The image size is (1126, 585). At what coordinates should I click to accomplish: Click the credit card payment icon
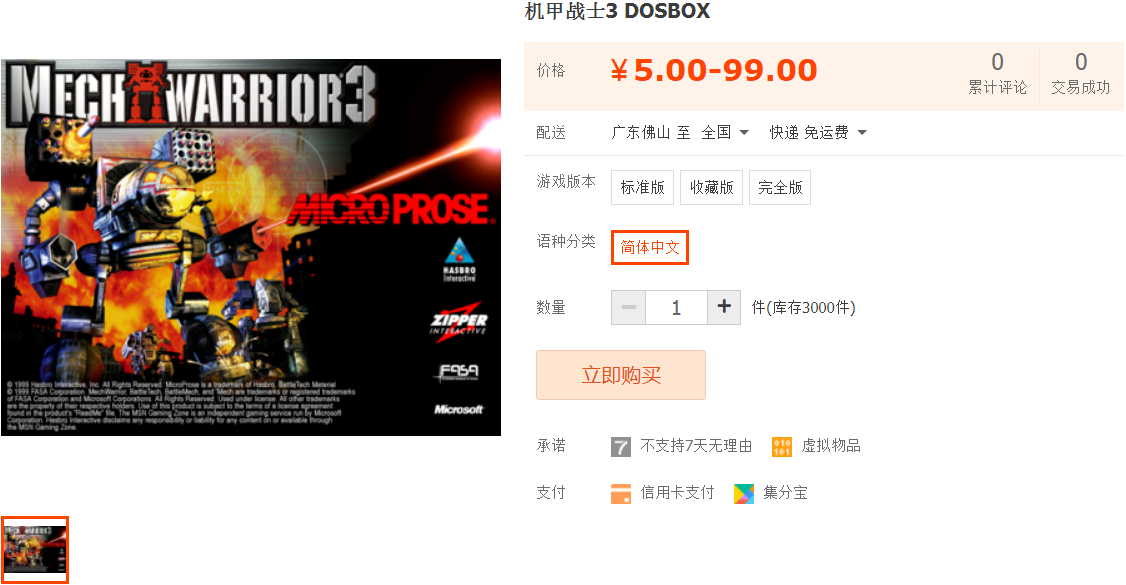click(620, 493)
